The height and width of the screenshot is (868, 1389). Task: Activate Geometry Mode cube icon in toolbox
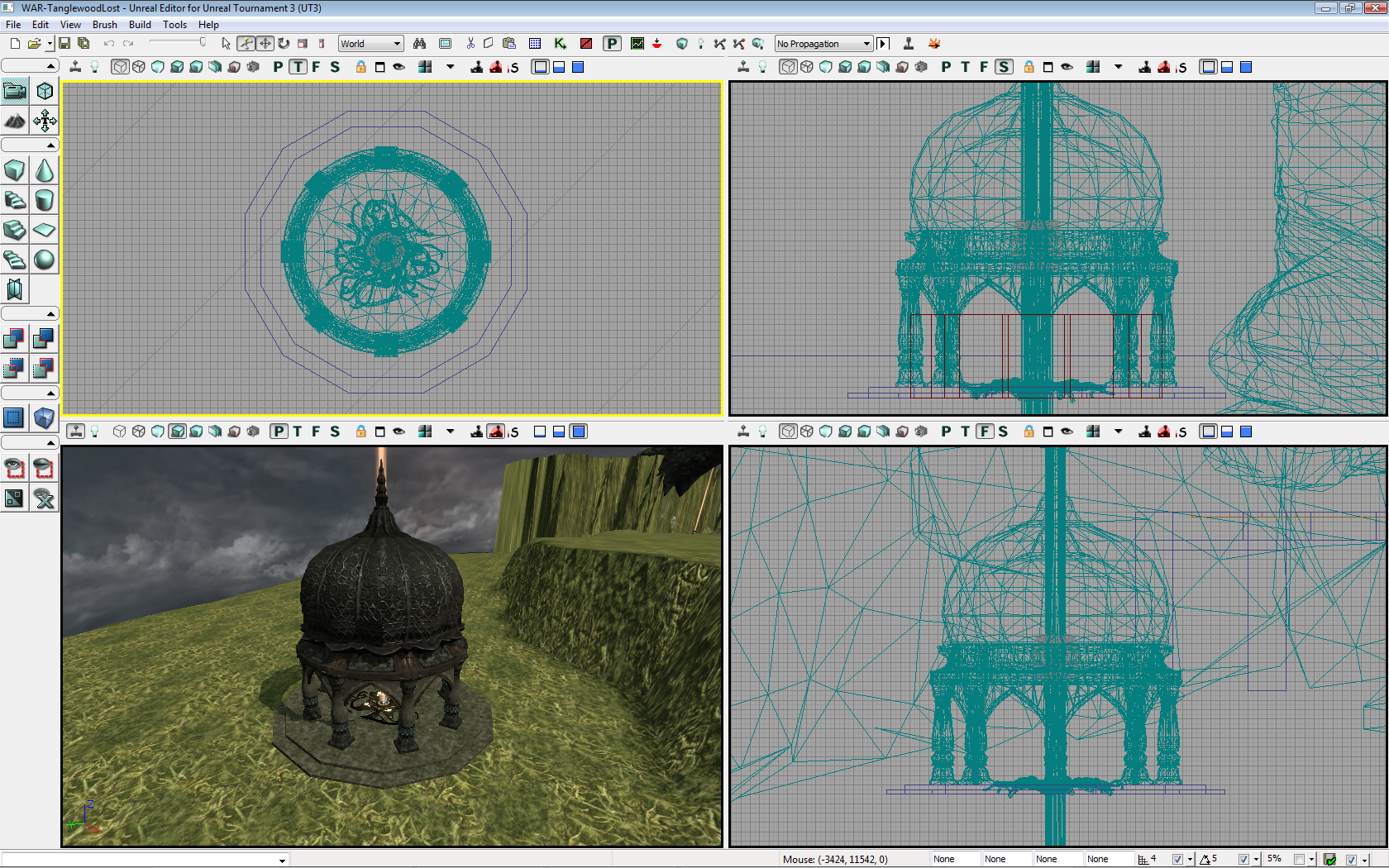coord(45,91)
